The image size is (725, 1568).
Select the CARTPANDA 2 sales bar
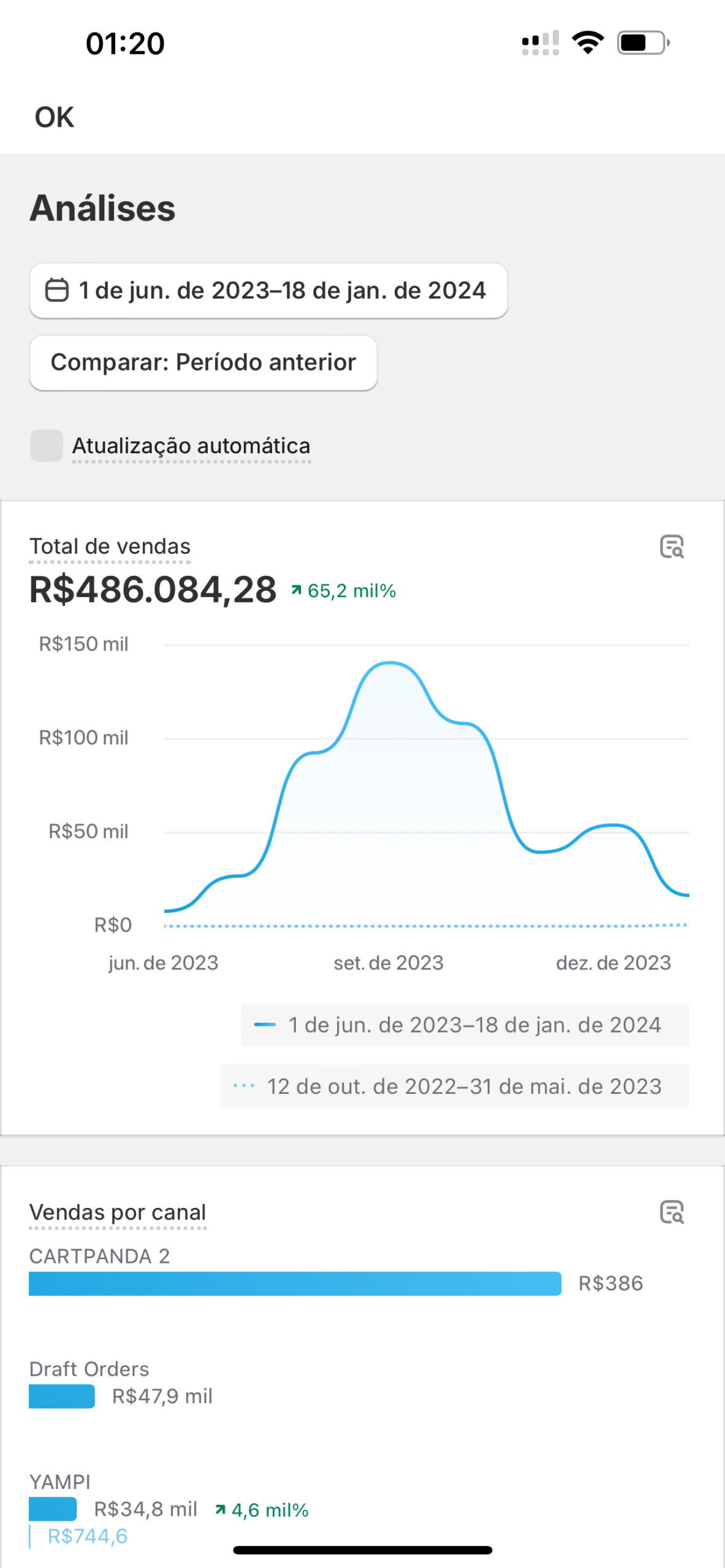(295, 1283)
